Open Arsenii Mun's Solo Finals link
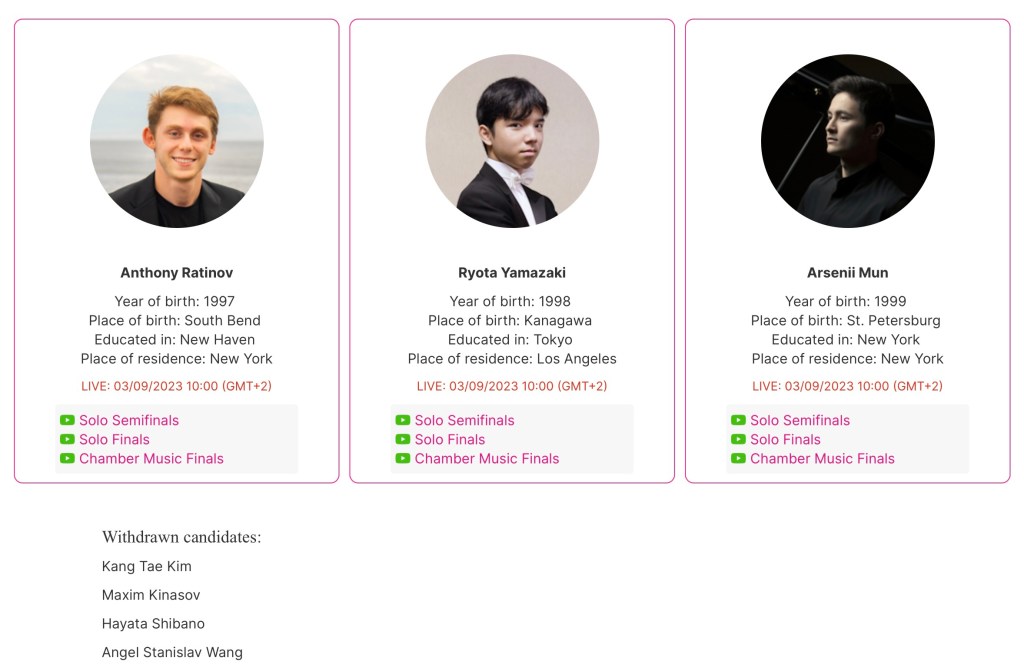This screenshot has height=671, width=1024. pos(785,440)
